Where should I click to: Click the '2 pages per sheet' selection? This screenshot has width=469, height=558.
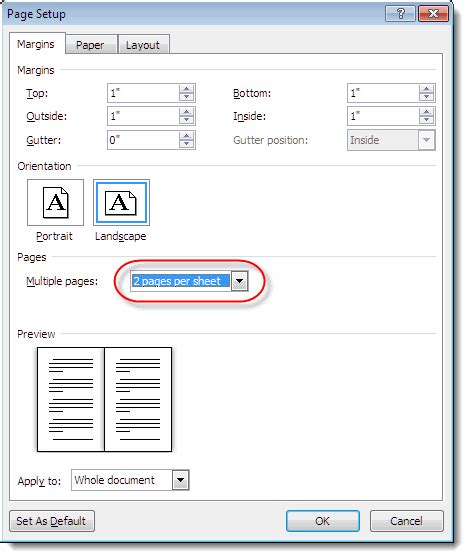tap(181, 281)
